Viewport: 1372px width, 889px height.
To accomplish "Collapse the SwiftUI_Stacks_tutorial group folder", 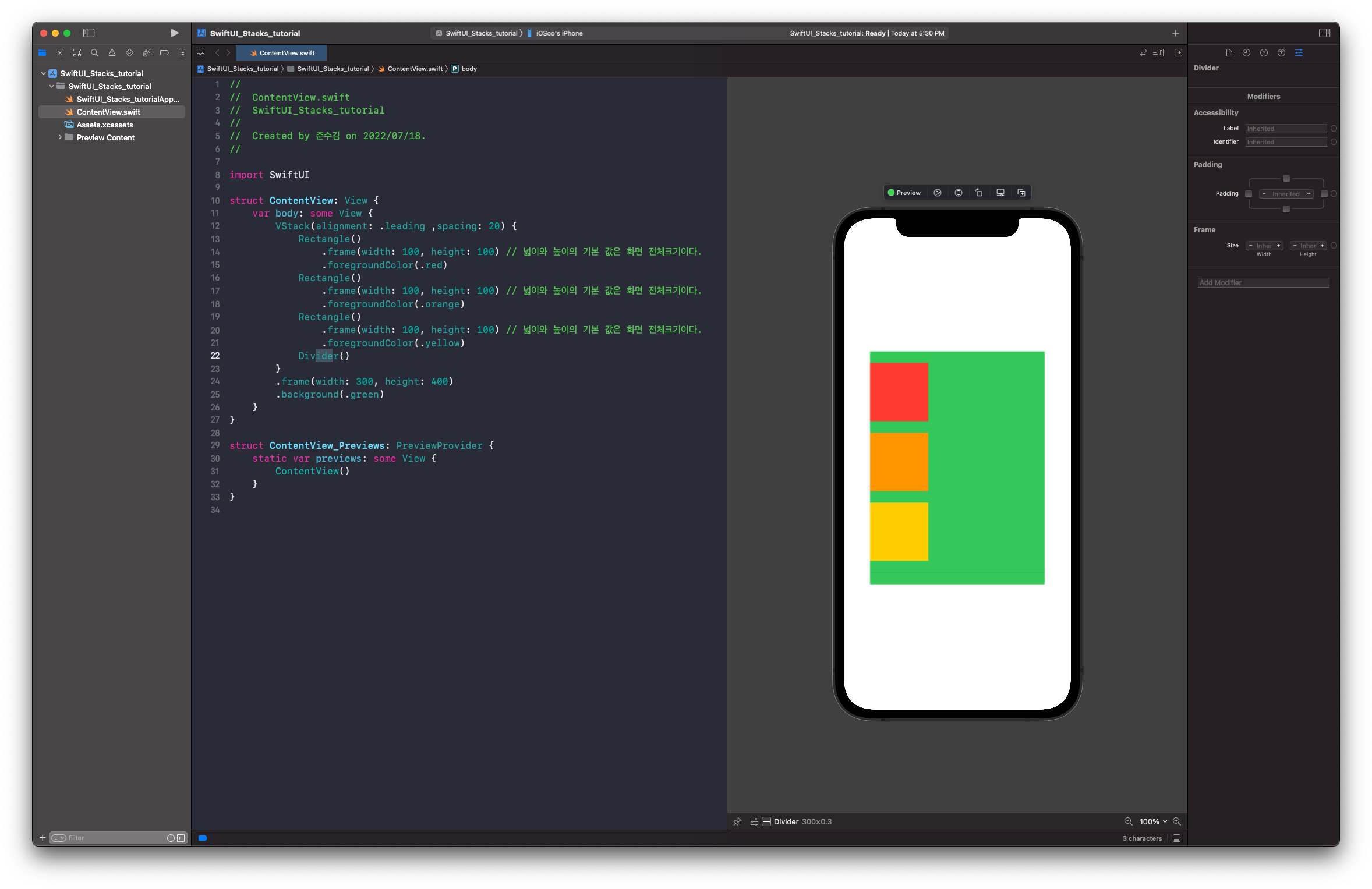I will coord(52,86).
